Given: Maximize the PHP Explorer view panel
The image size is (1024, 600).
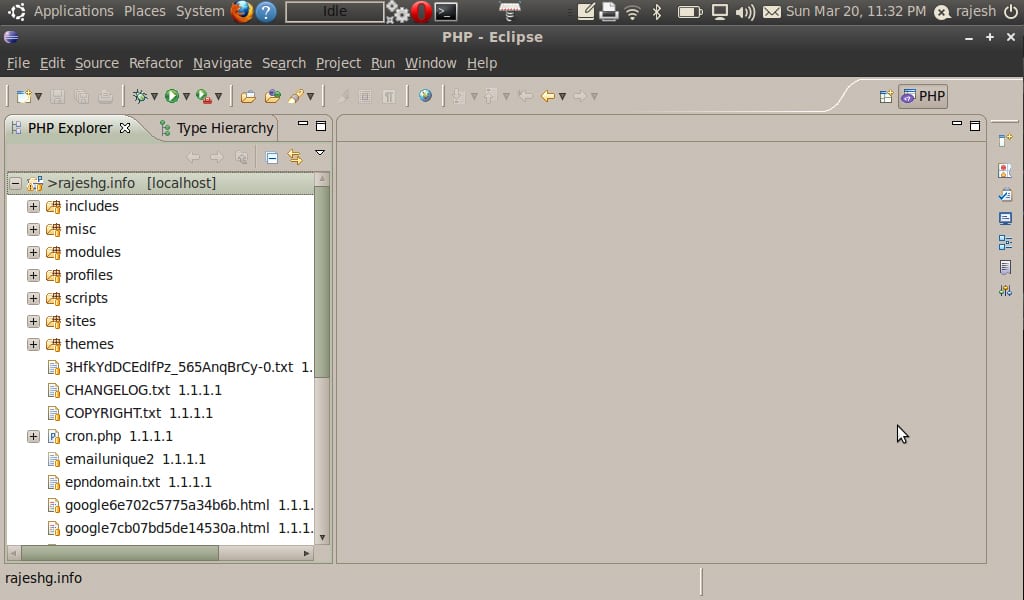Looking at the screenshot, I should 321,126.
